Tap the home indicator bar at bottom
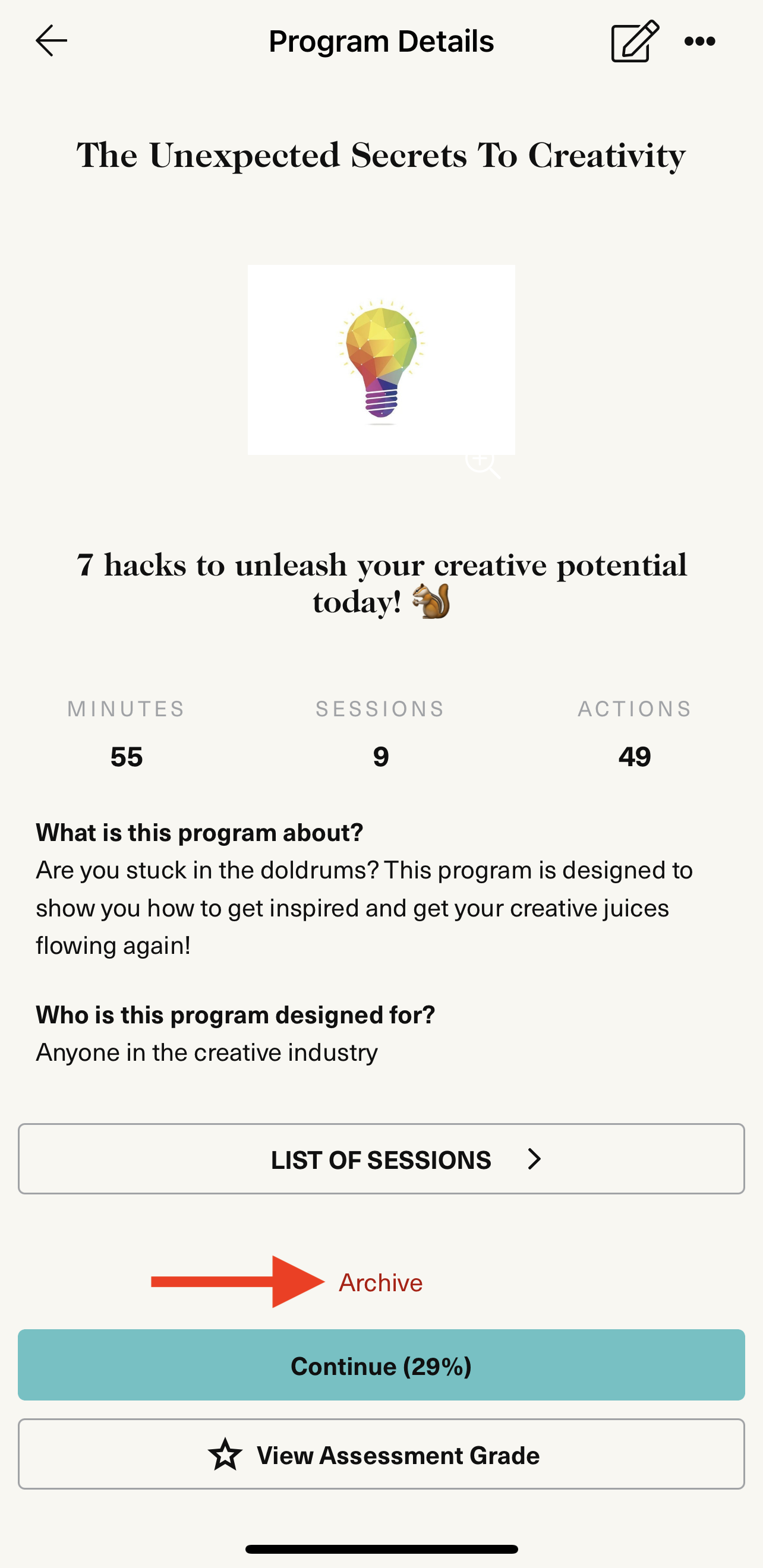The height and width of the screenshot is (1568, 763). click(x=381, y=1549)
